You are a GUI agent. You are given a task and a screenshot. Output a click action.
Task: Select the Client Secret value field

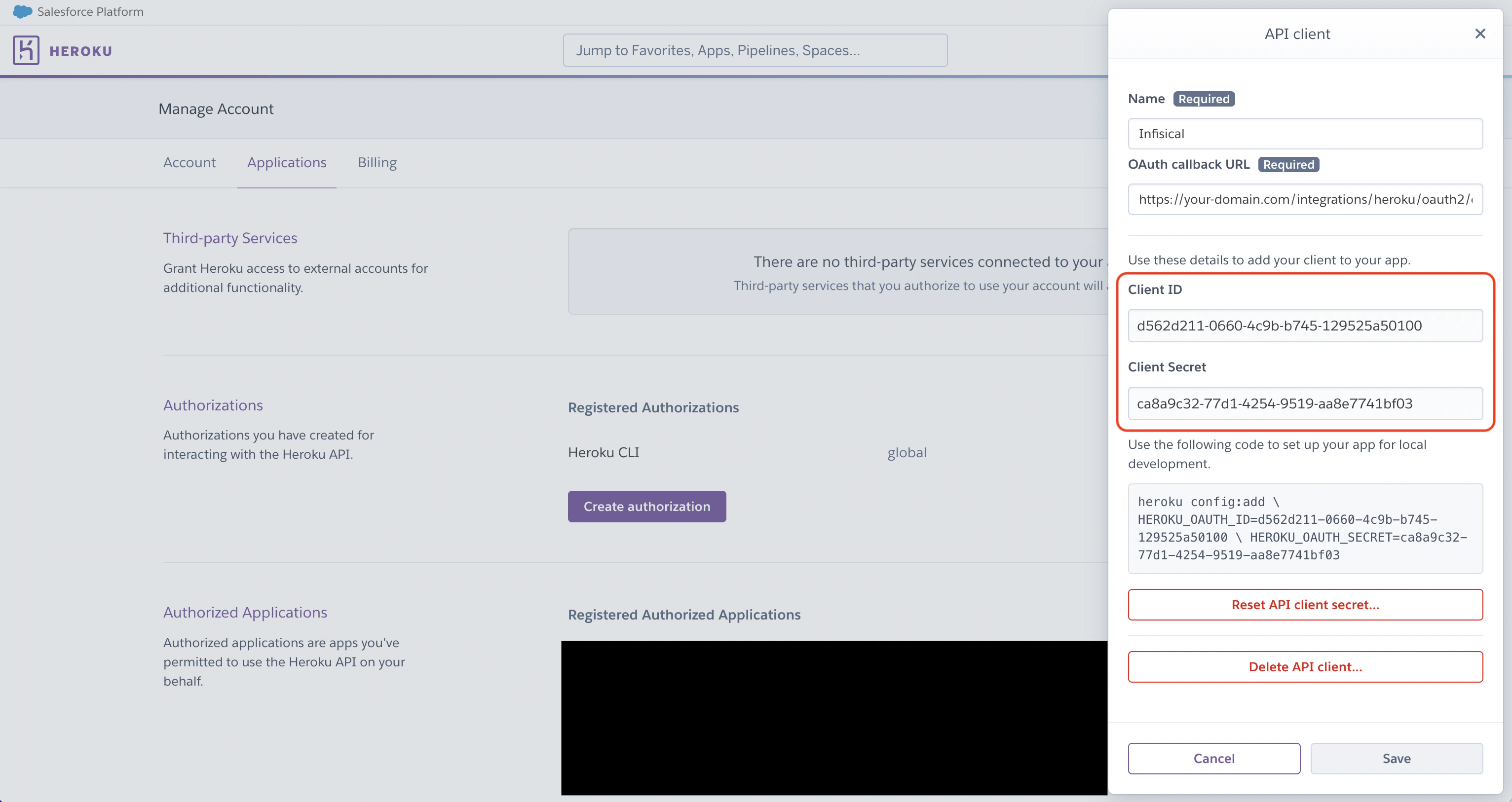tap(1305, 403)
